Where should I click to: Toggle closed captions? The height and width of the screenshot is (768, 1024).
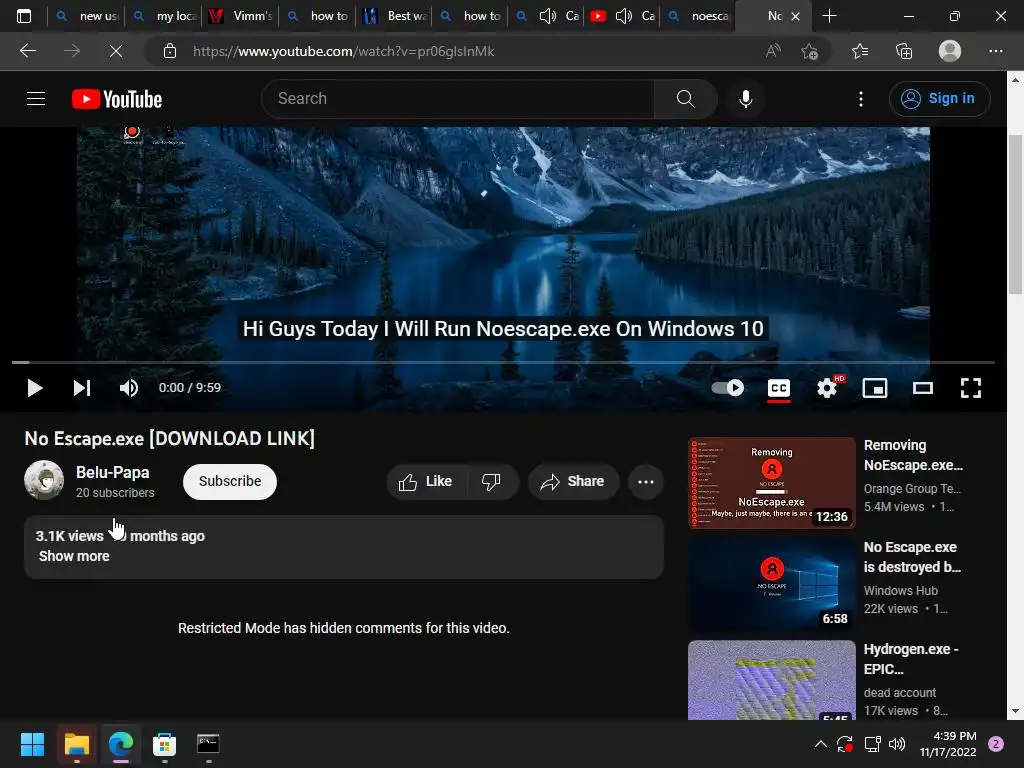(778, 389)
